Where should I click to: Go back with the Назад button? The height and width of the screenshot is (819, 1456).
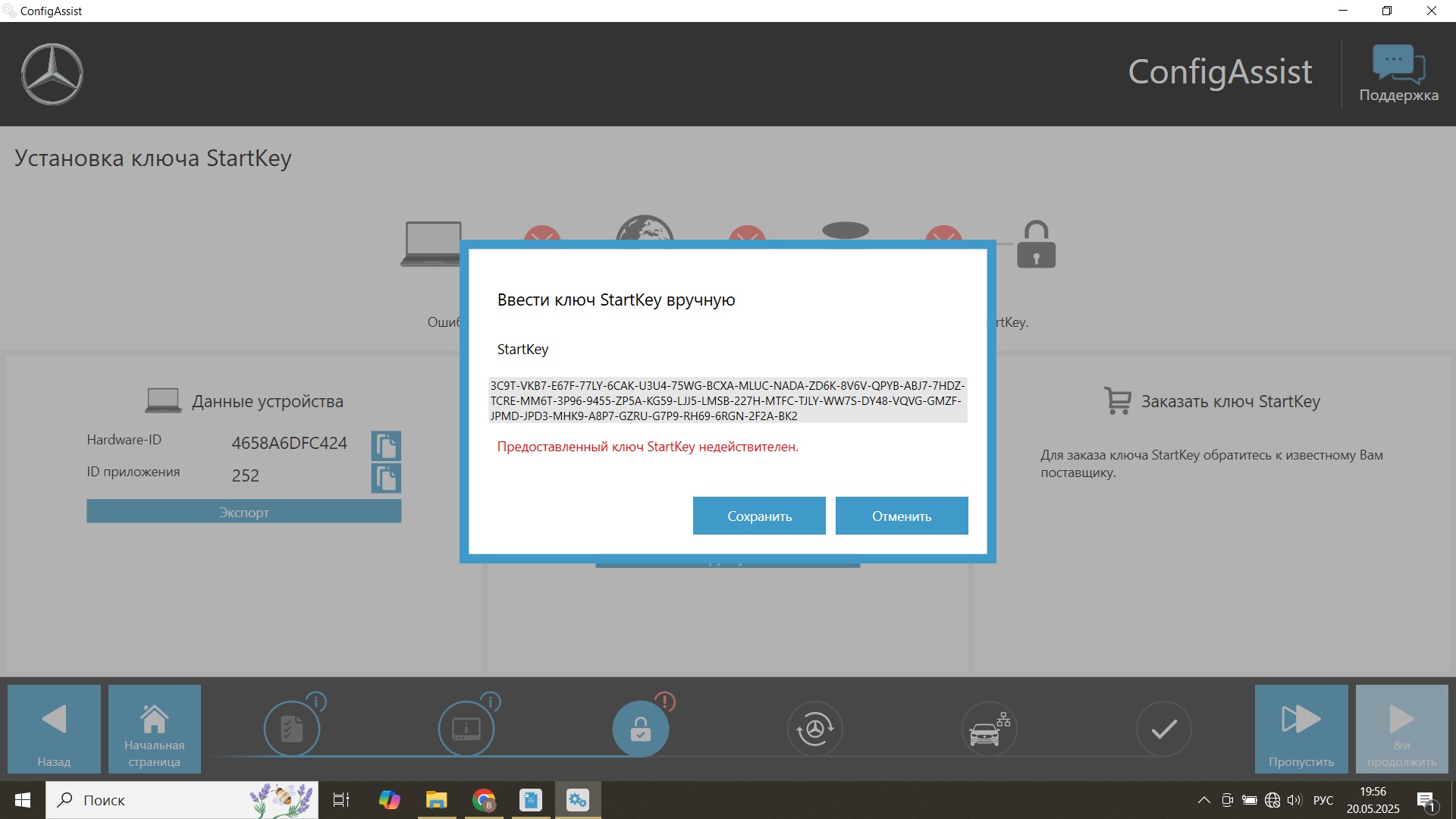click(x=54, y=729)
